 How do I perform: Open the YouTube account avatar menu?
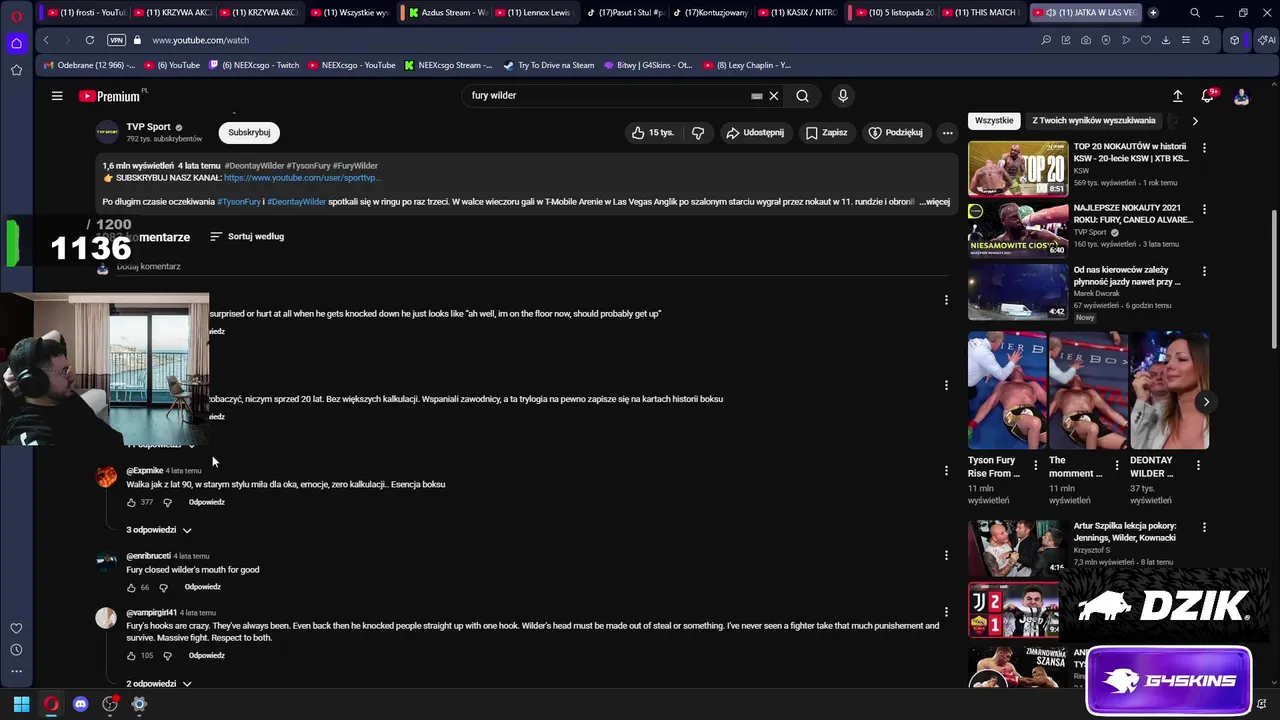coord(1241,96)
